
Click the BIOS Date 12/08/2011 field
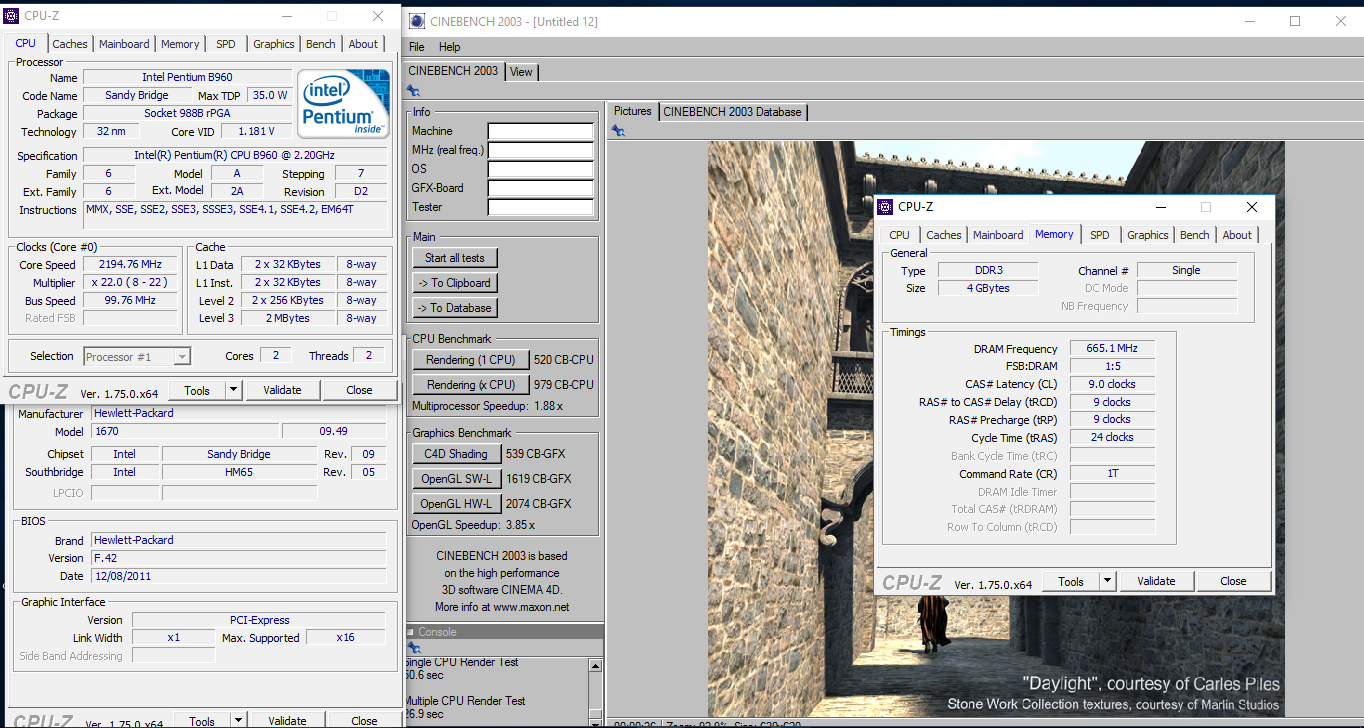pyautogui.click(x=239, y=576)
